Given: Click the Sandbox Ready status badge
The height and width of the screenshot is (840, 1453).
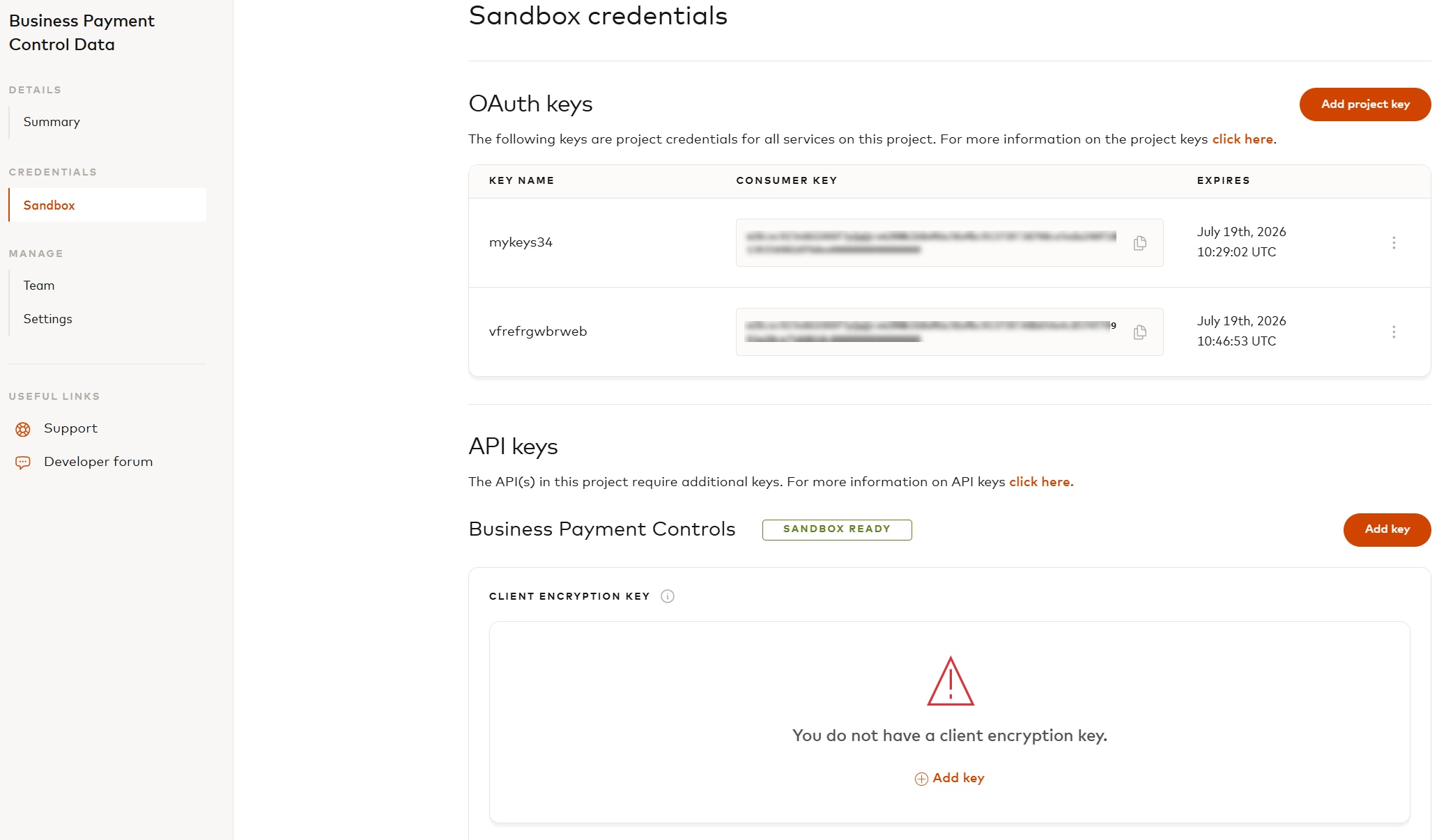Looking at the screenshot, I should pyautogui.click(x=837, y=529).
